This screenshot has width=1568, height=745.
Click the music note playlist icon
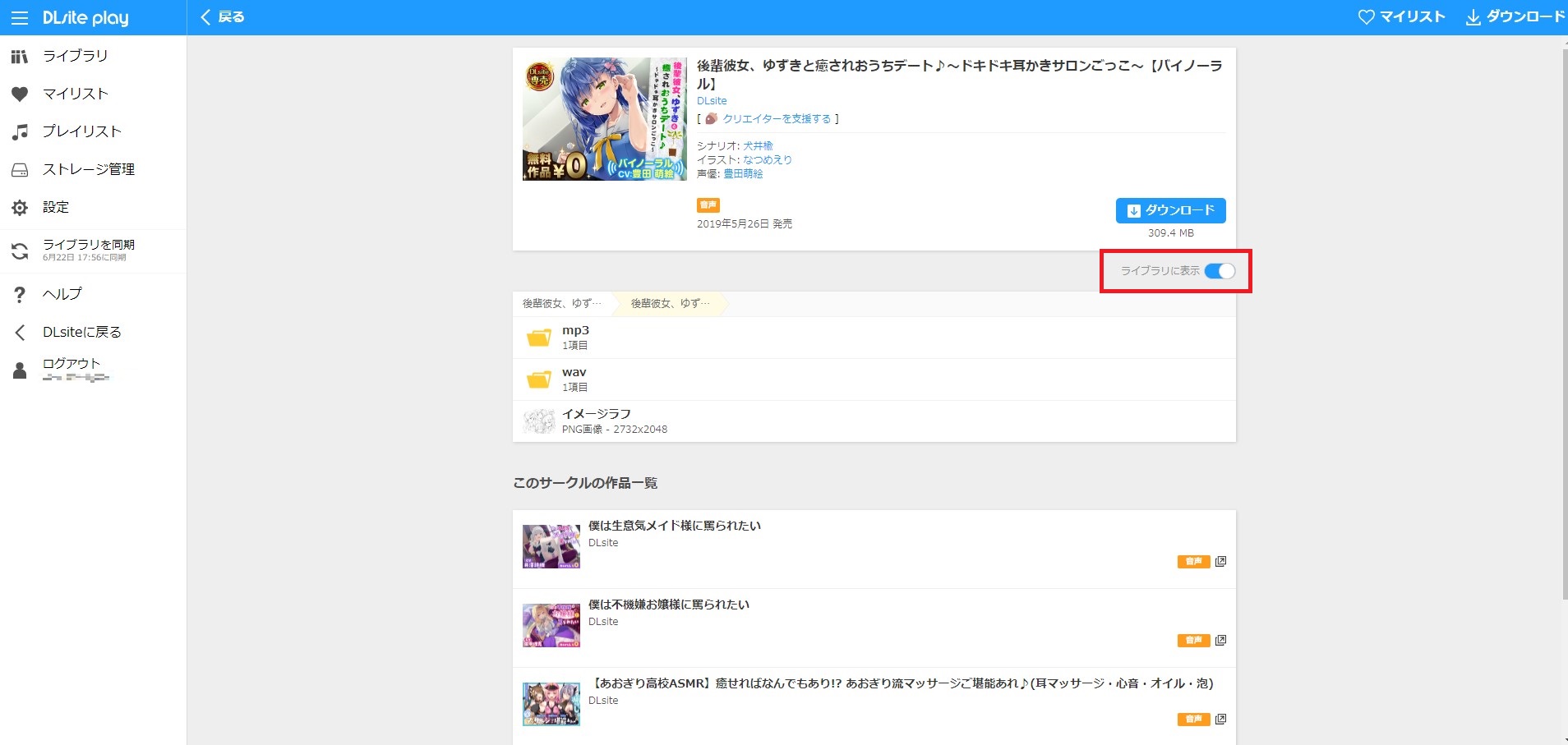(x=20, y=131)
